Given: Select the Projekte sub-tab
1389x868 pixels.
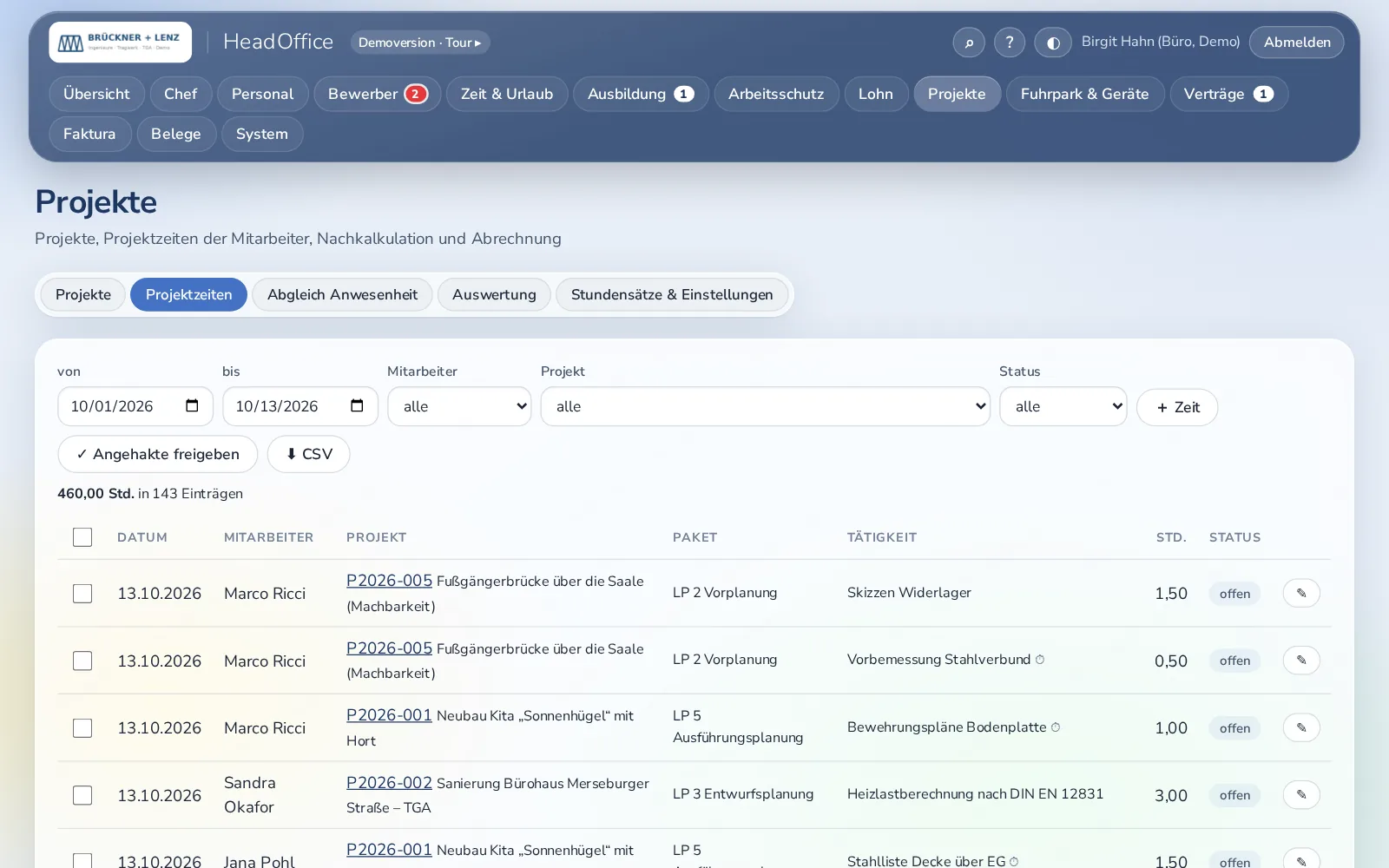Looking at the screenshot, I should coord(83,294).
